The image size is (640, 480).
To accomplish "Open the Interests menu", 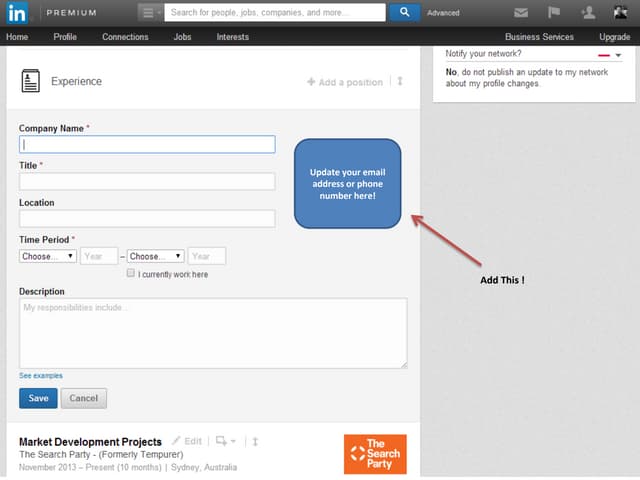I will tap(233, 37).
